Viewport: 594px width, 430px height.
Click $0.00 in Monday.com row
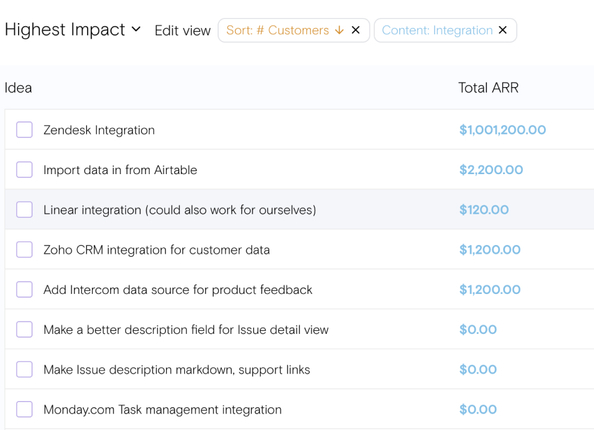click(x=478, y=410)
